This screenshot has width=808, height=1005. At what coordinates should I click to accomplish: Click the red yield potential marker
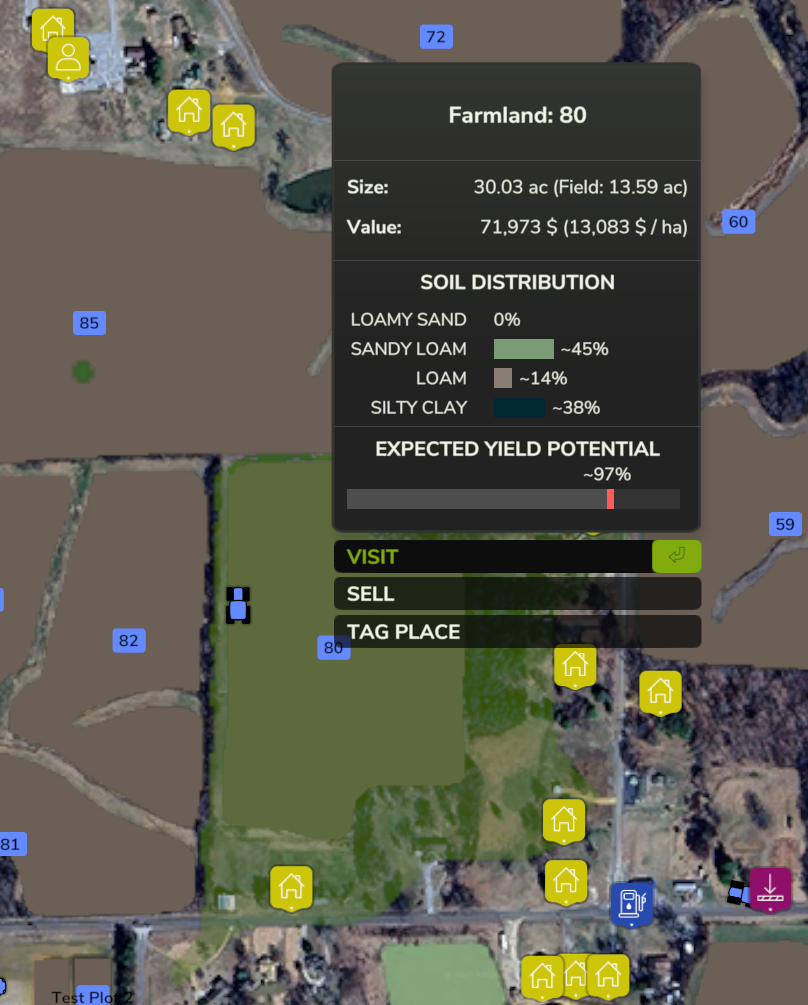610,499
